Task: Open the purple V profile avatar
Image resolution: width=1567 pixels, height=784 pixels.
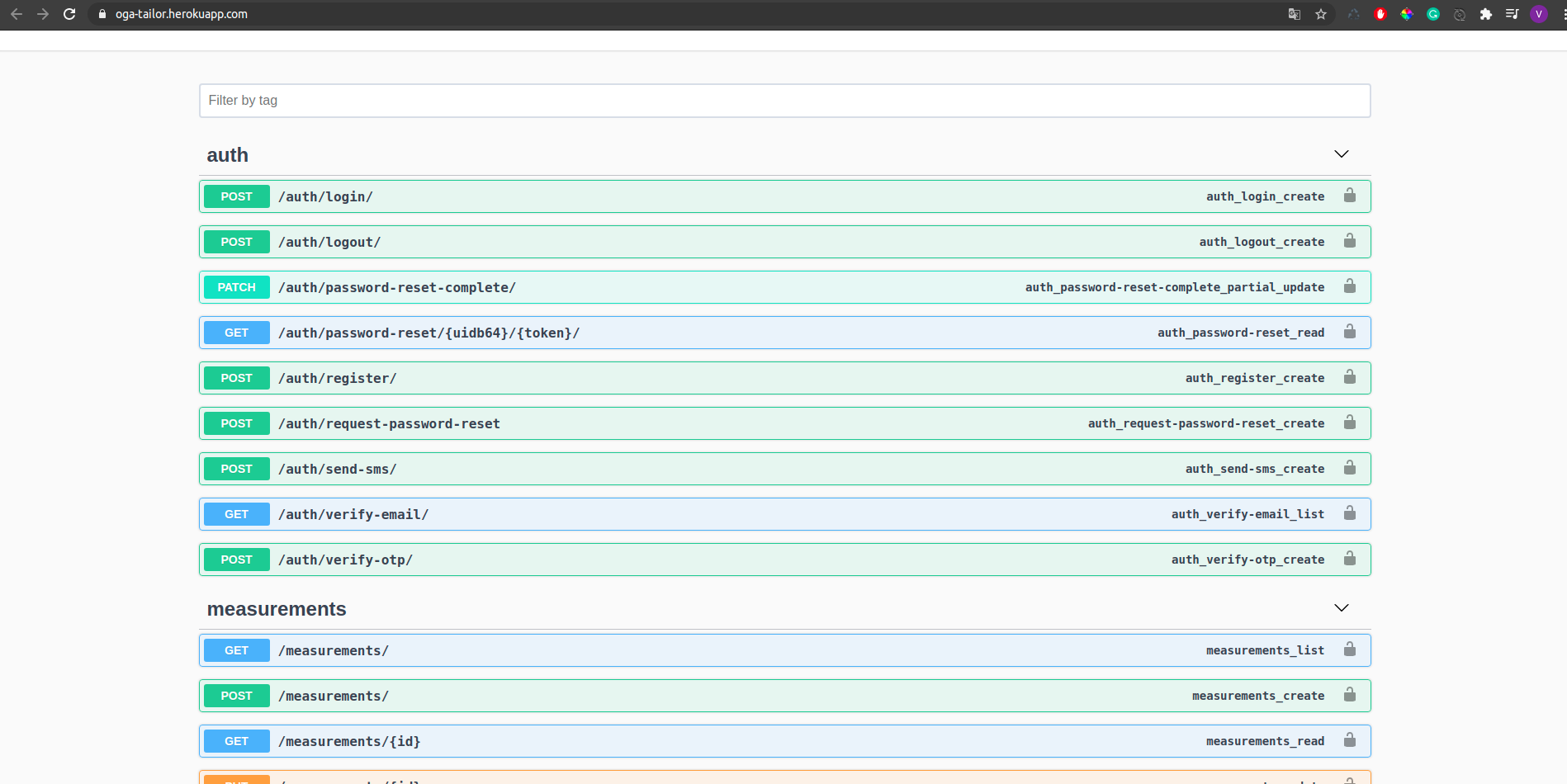Action: click(x=1539, y=14)
